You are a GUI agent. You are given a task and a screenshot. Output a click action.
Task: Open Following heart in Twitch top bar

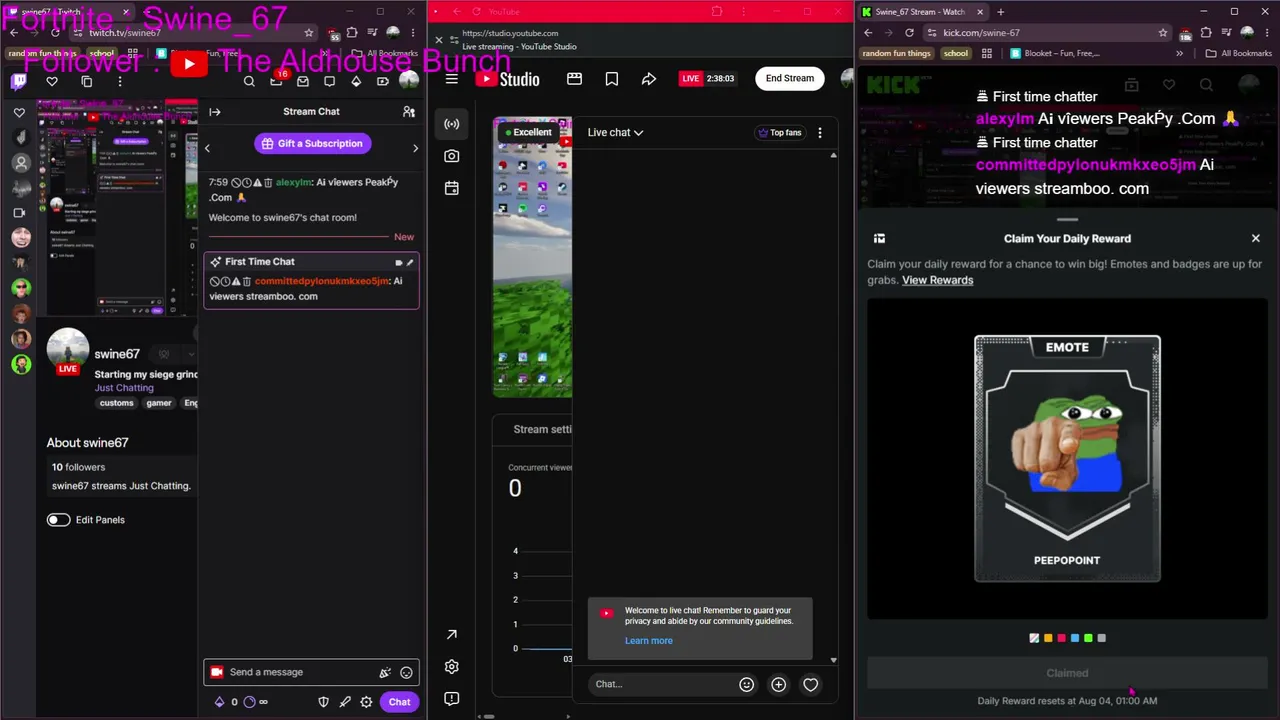pos(52,82)
